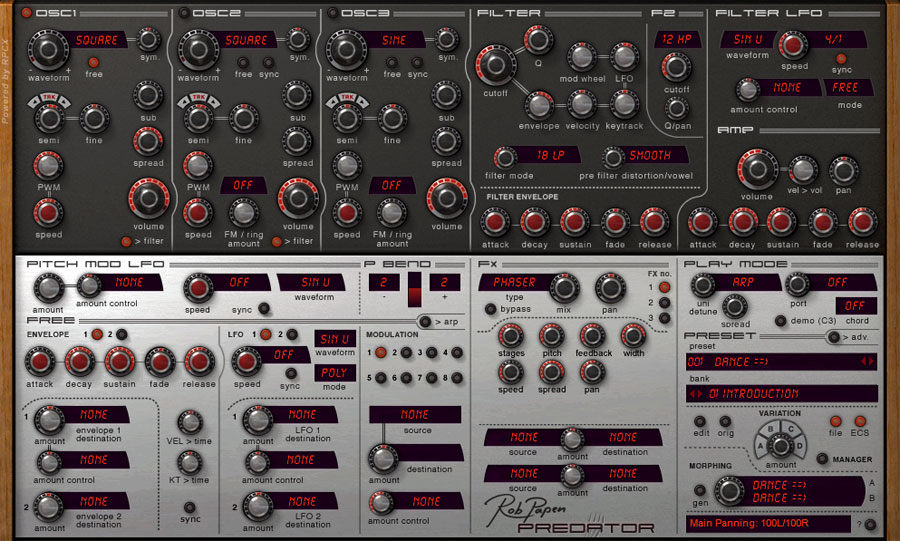Click the pitch mod LFO amount knob
This screenshot has width=900, height=541.
click(x=48, y=287)
